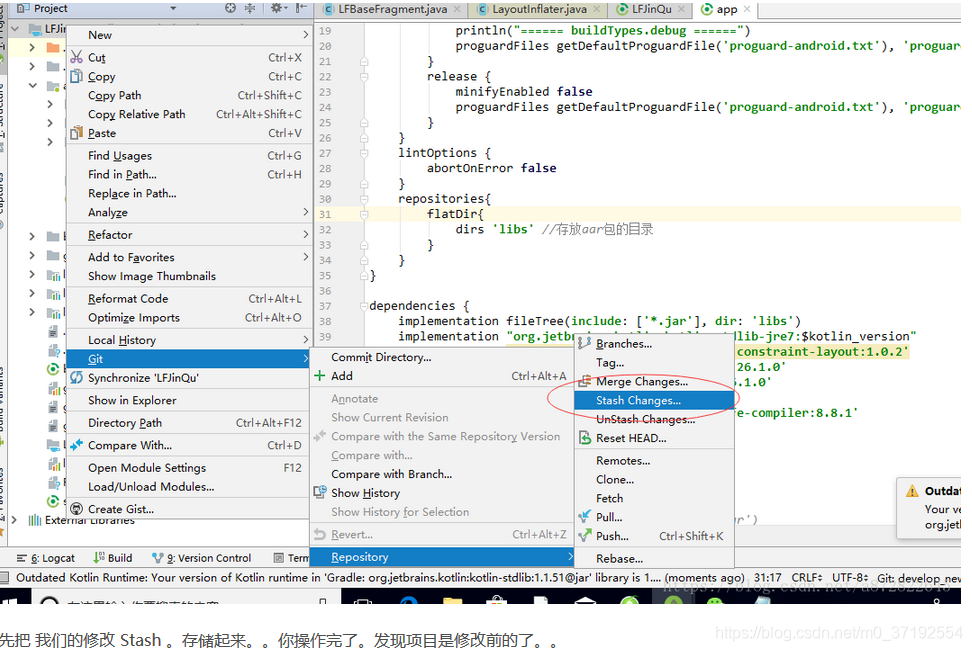Close the LFBaseFragment.java tab
The image size is (972, 651).
[x=457, y=9]
